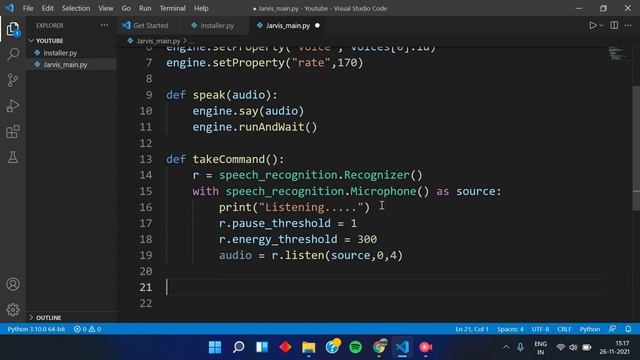The height and width of the screenshot is (360, 640).
Task: Open the Source Control view
Action: click(x=13, y=80)
